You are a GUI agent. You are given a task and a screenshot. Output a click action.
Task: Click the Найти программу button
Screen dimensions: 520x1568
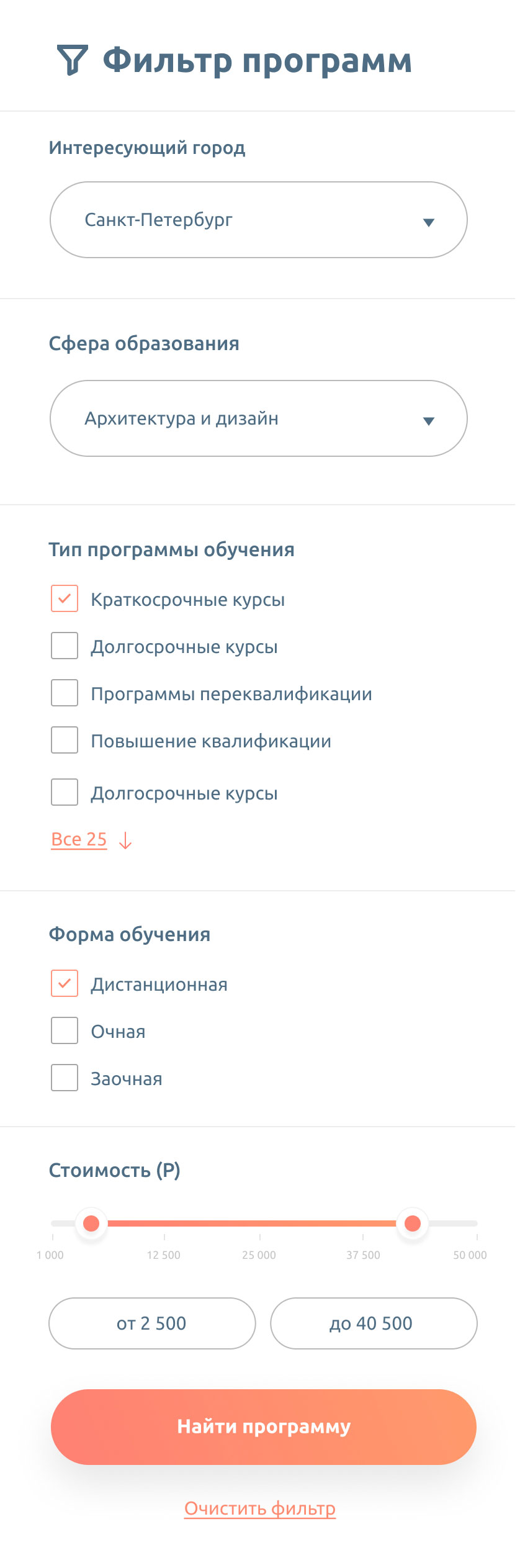(264, 1426)
